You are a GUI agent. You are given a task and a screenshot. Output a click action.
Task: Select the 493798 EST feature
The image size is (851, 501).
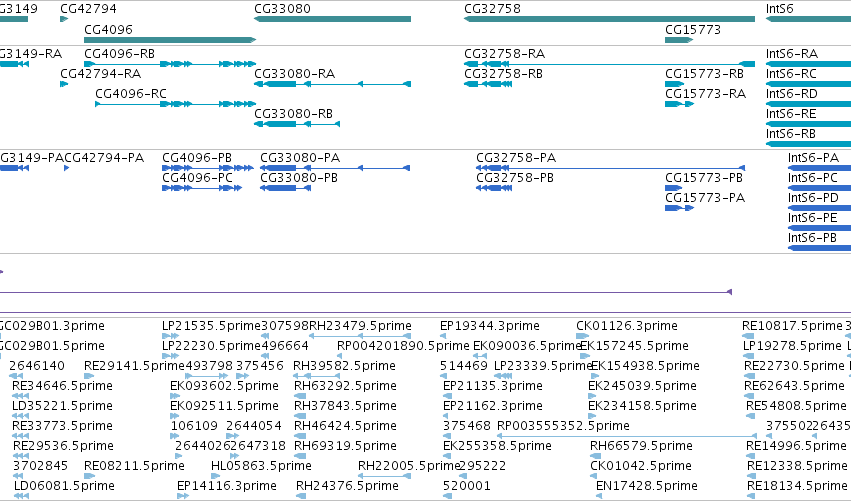tap(207, 376)
